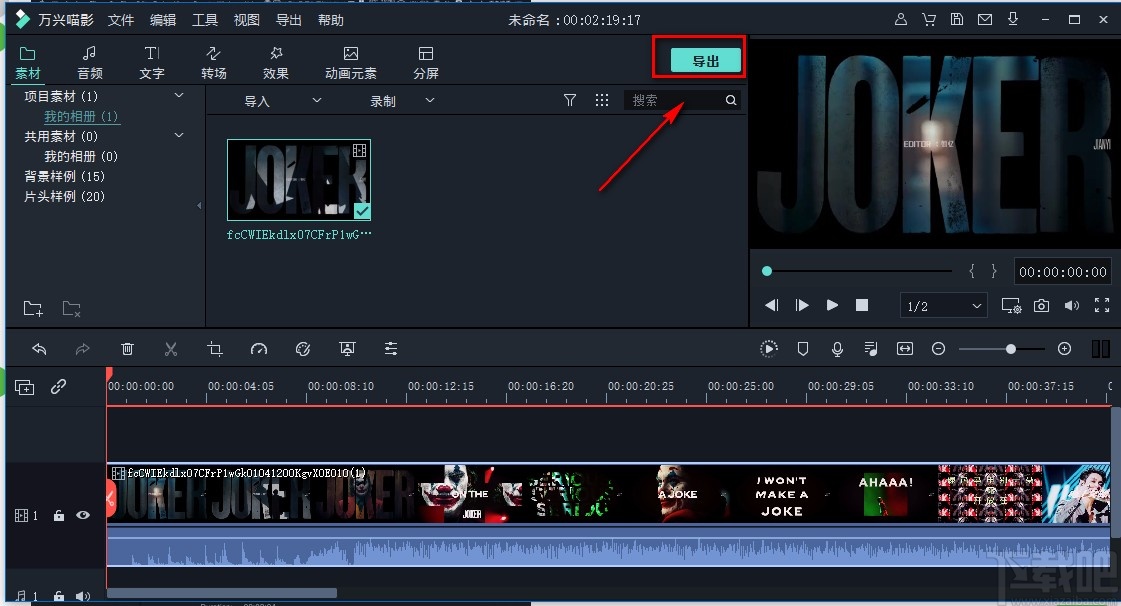This screenshot has width=1121, height=606.
Task: Open the 素材 media tab
Action: (29, 63)
